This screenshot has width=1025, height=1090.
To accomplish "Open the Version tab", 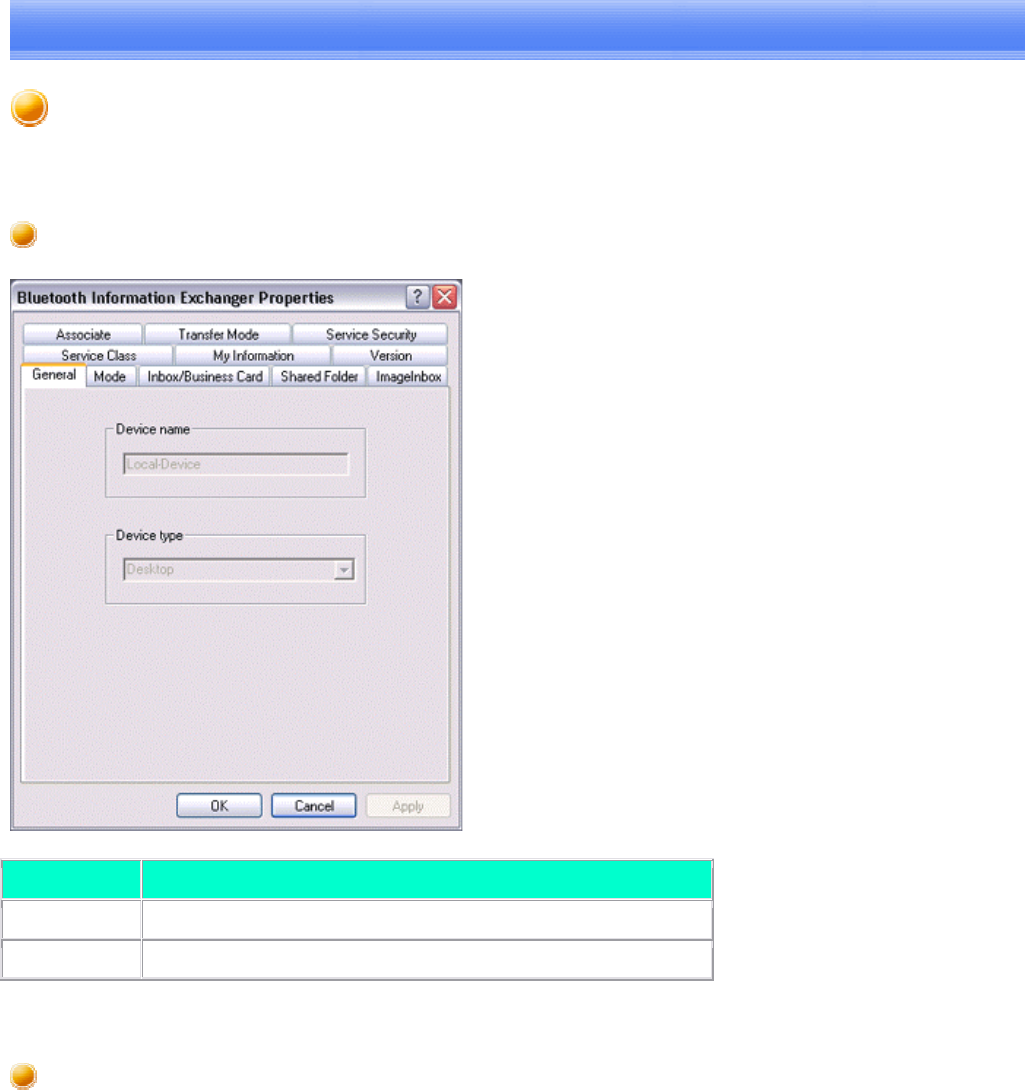I will tap(390, 355).
